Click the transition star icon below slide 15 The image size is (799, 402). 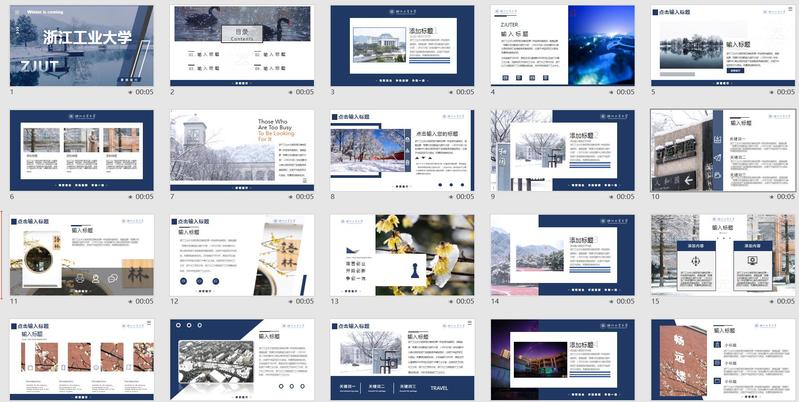[x=770, y=301]
